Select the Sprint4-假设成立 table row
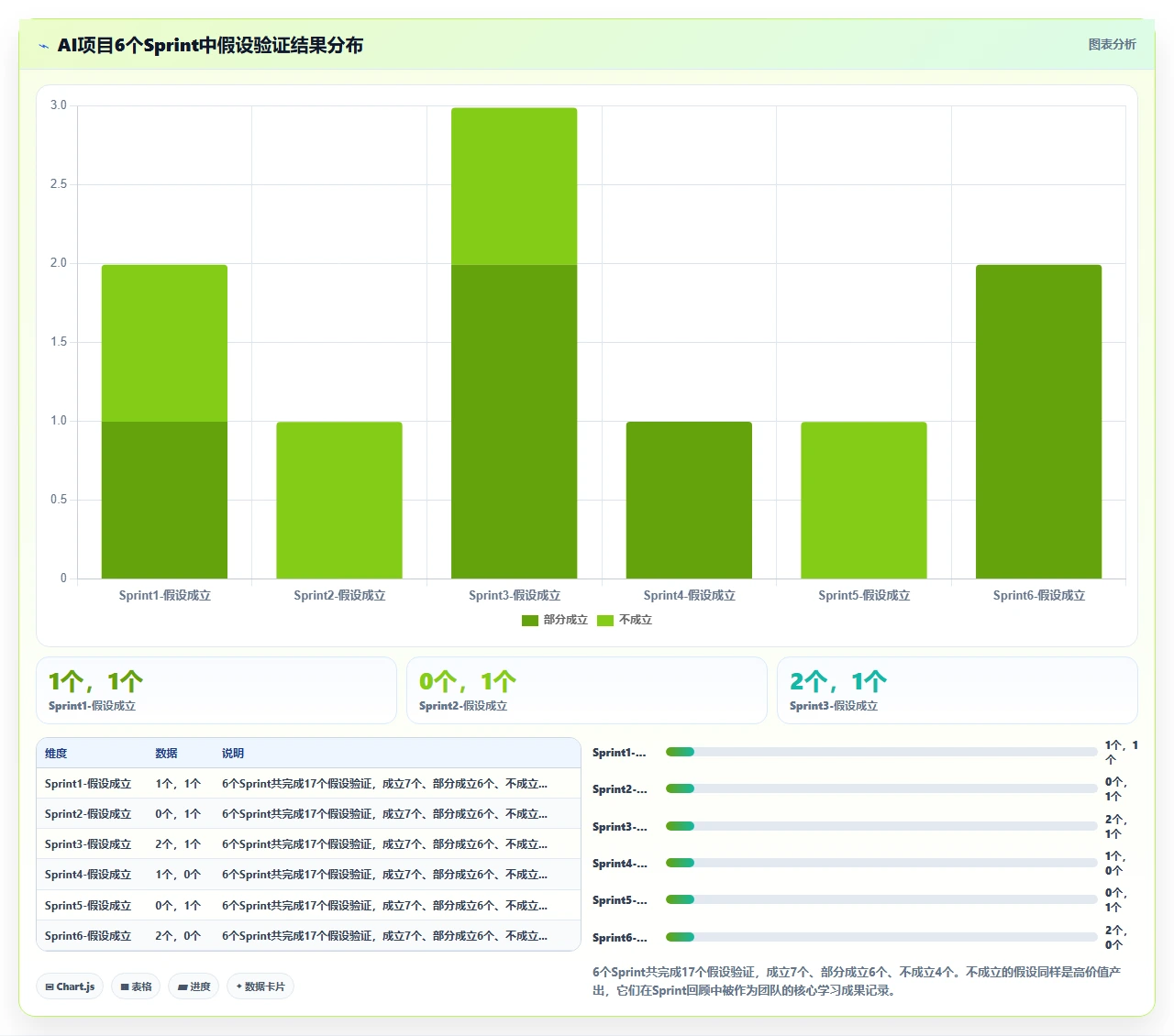Screen dimensions: 1174x1036 308,875
